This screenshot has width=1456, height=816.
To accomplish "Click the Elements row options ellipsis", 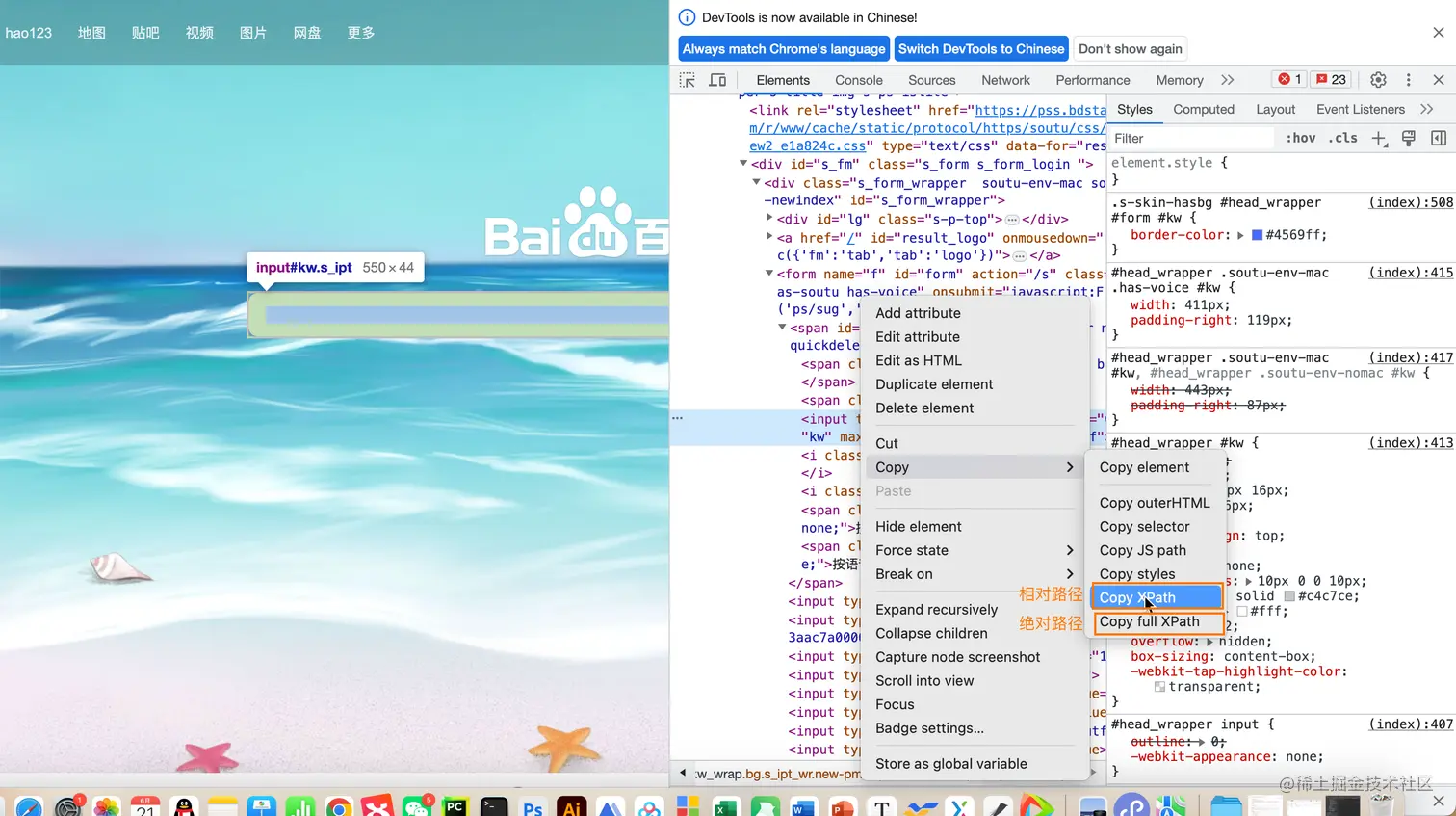I will [677, 418].
